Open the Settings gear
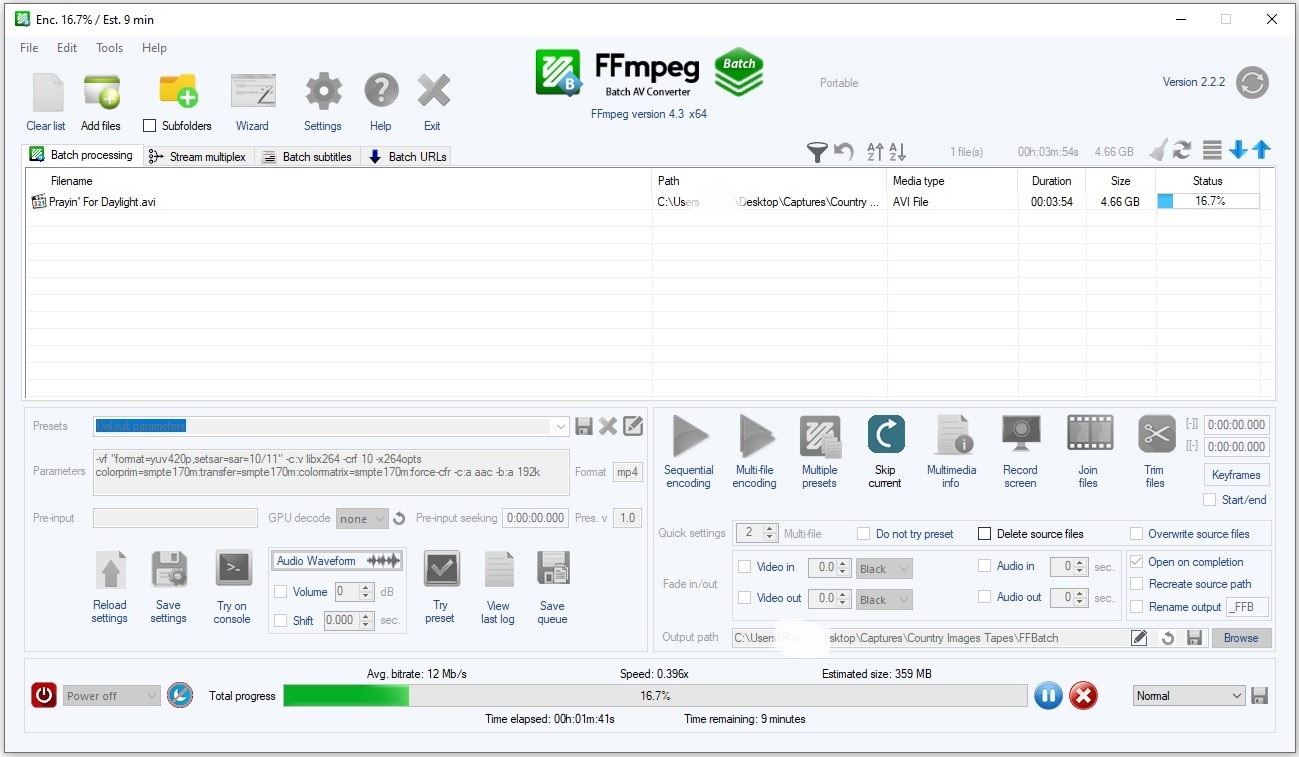This screenshot has height=757, width=1299. [x=323, y=91]
